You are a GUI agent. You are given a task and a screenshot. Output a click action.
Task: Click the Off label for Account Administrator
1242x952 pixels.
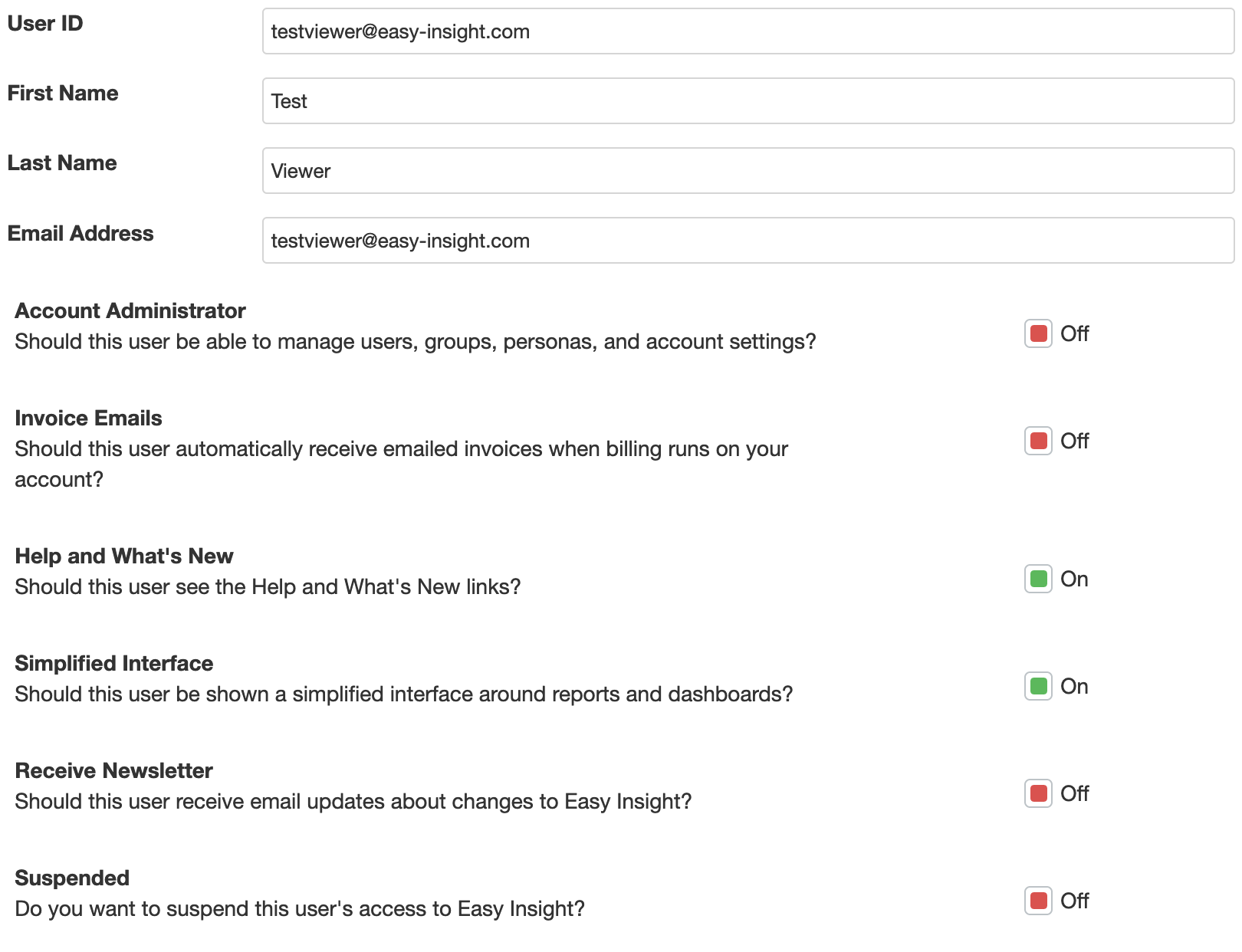1075,334
